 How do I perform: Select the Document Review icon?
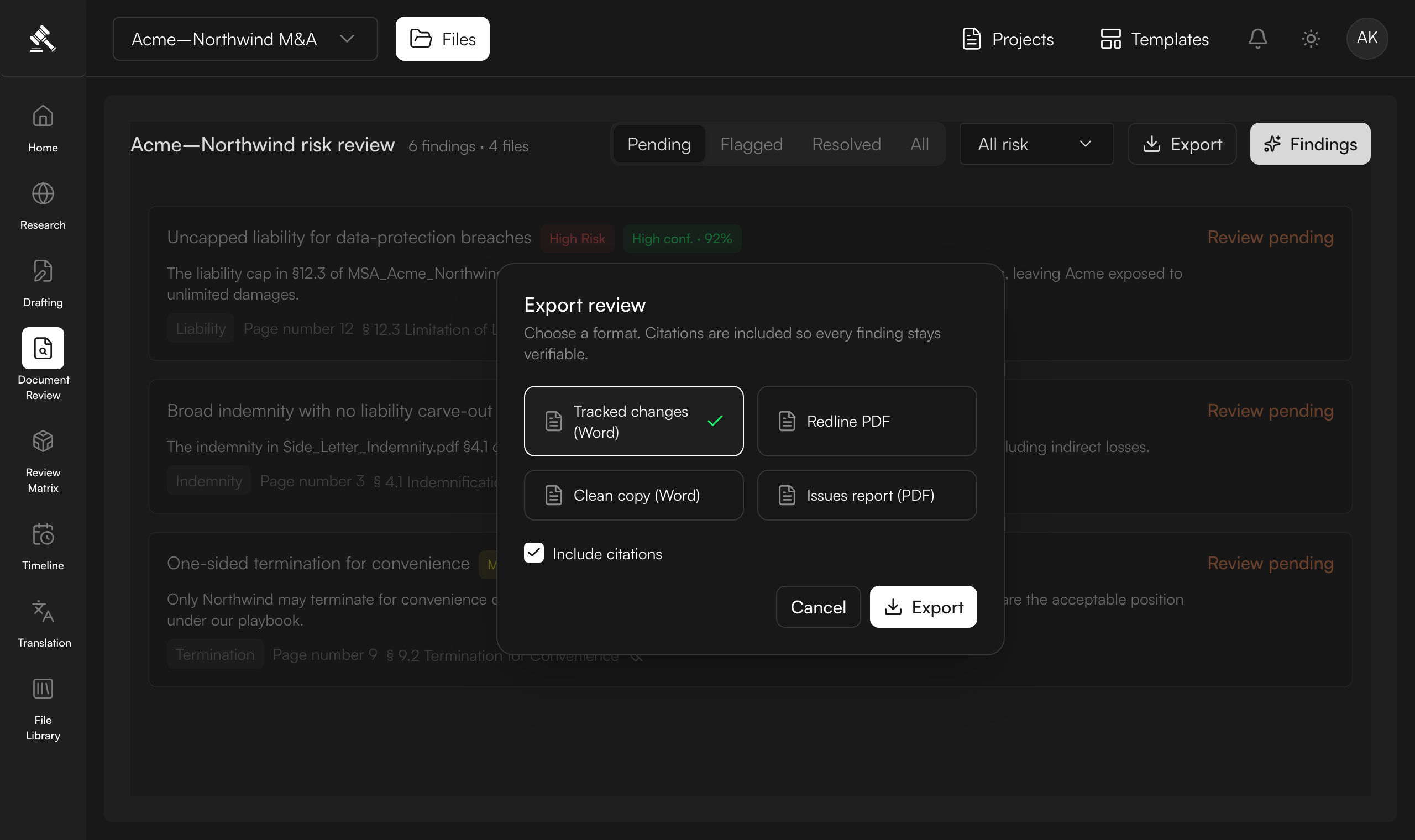pos(43,348)
